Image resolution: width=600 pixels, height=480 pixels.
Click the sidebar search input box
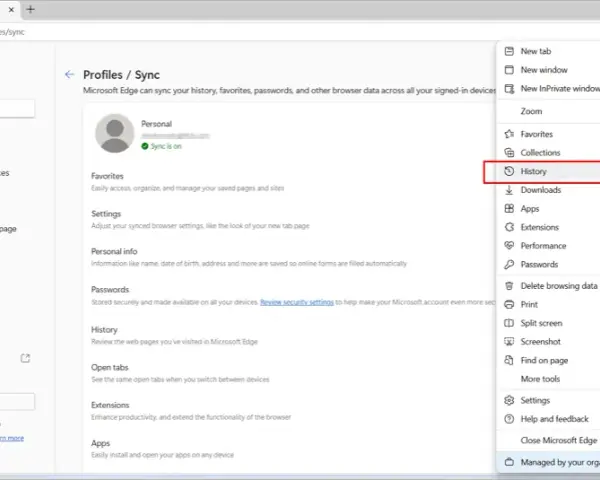pos(17,109)
